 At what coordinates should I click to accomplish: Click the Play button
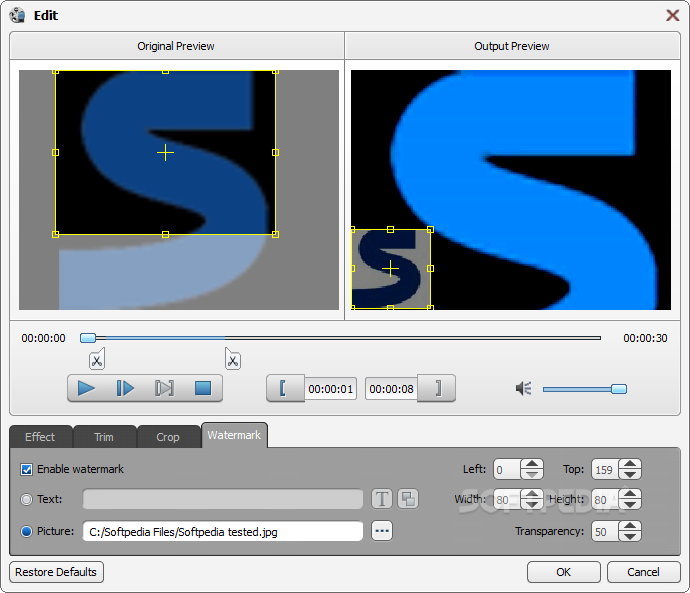pos(86,388)
